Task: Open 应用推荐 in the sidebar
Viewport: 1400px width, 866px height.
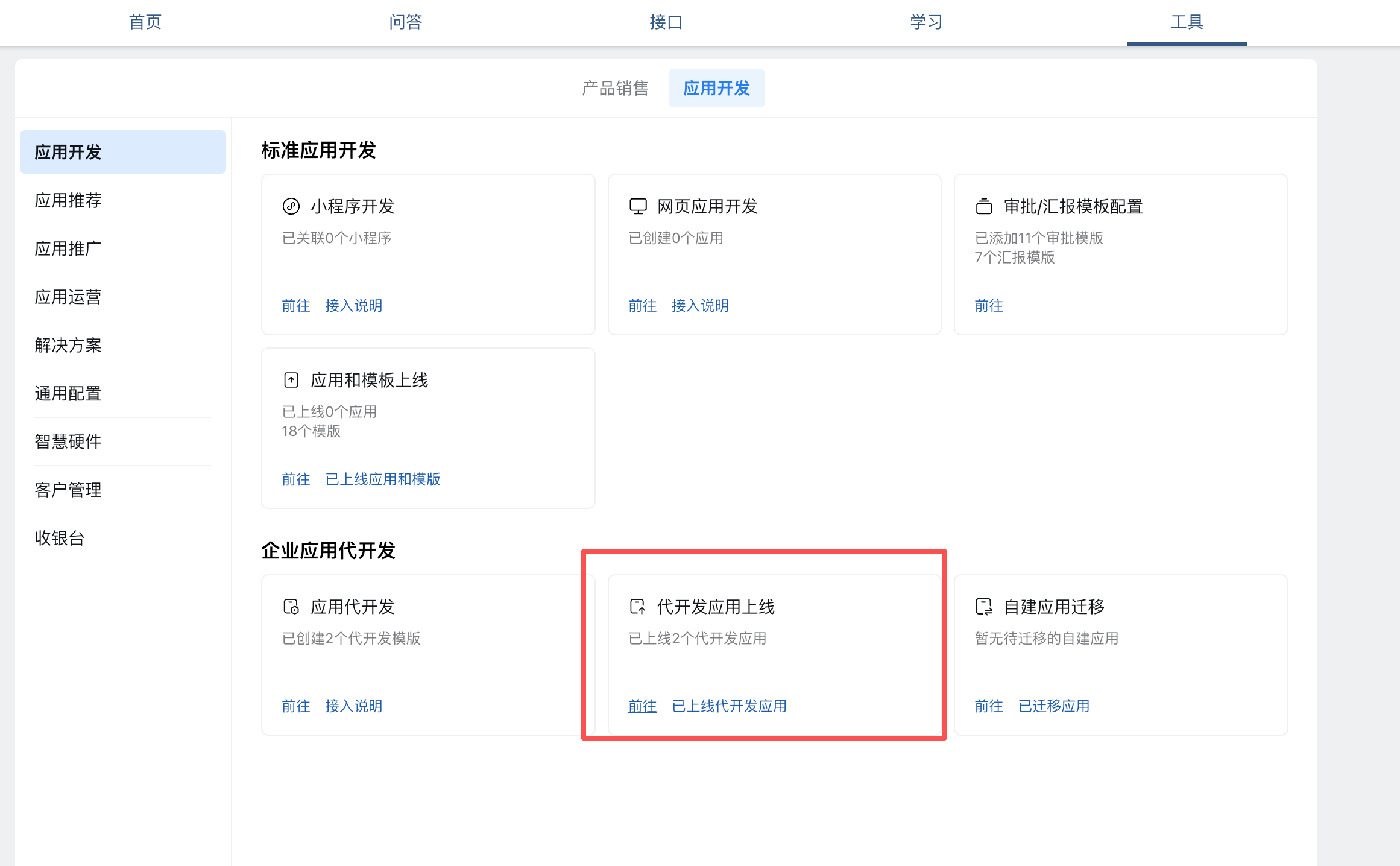Action: tap(68, 200)
